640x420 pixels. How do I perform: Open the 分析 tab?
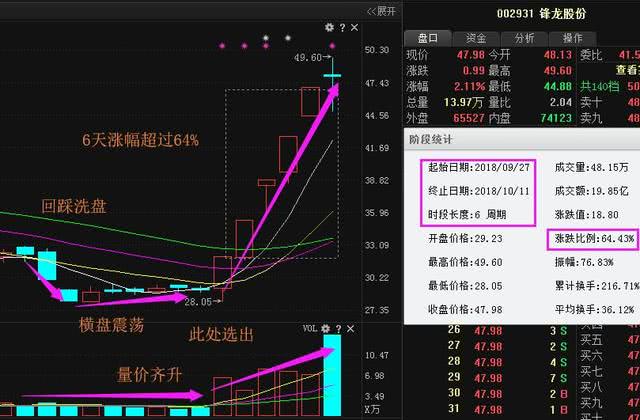[526, 37]
